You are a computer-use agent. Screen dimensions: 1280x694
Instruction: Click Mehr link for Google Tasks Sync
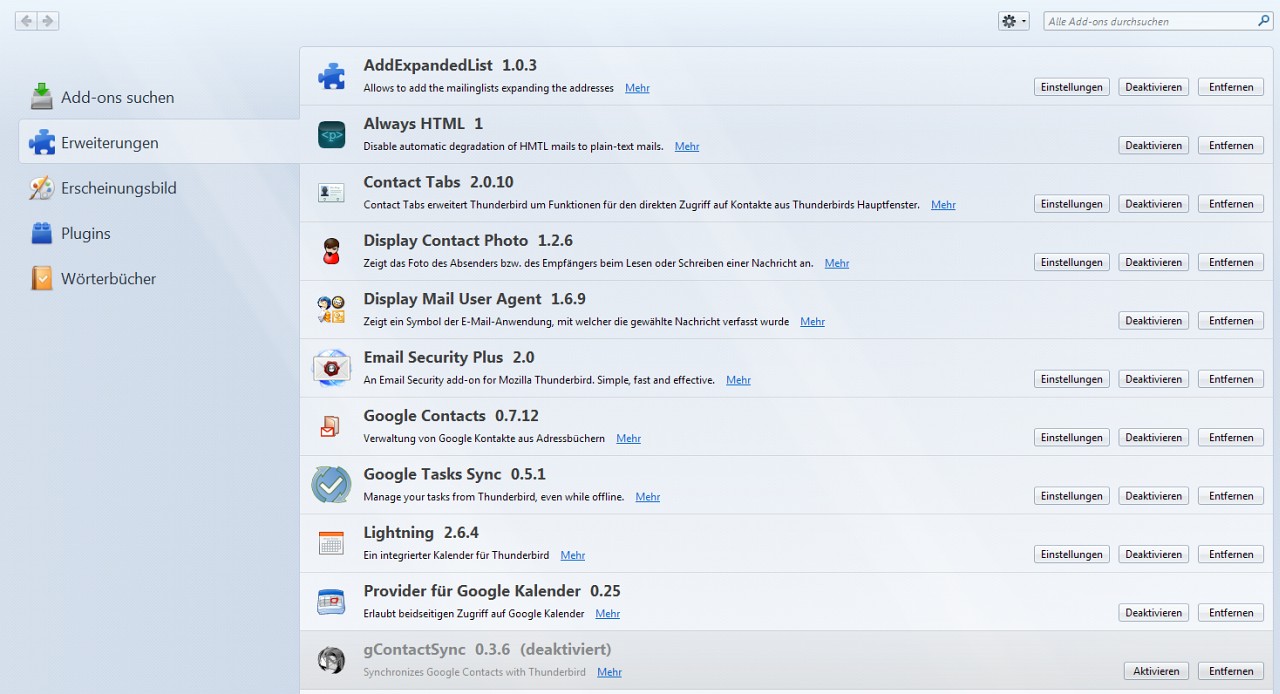pos(648,497)
